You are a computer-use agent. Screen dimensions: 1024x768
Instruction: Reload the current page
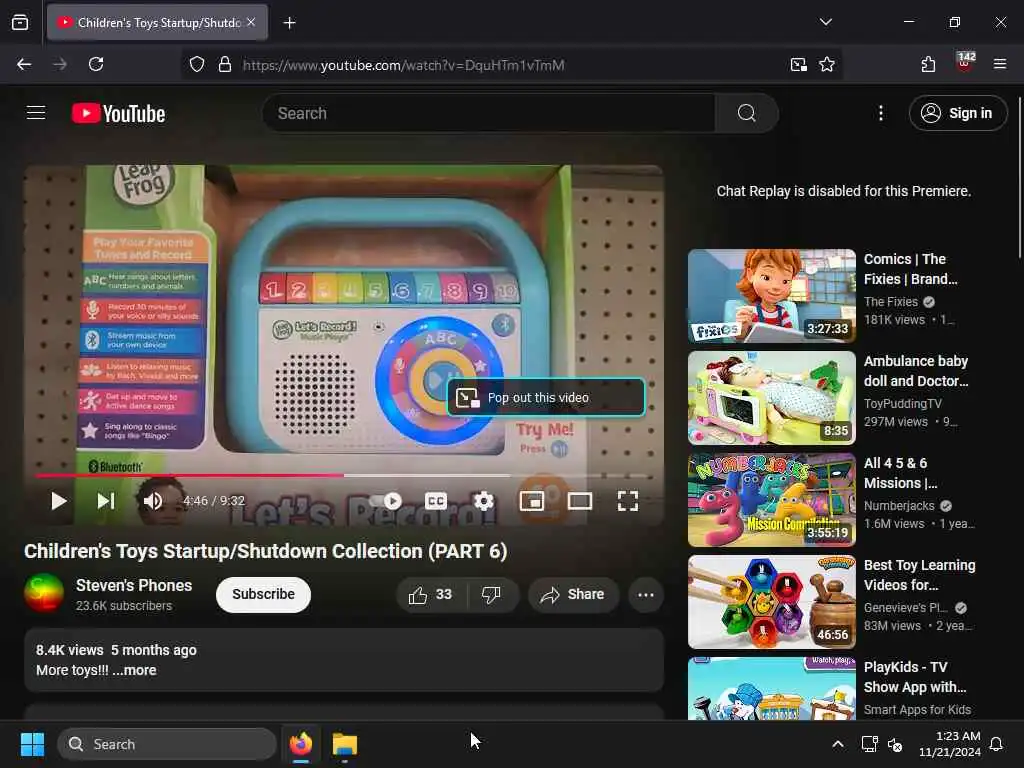pos(96,64)
